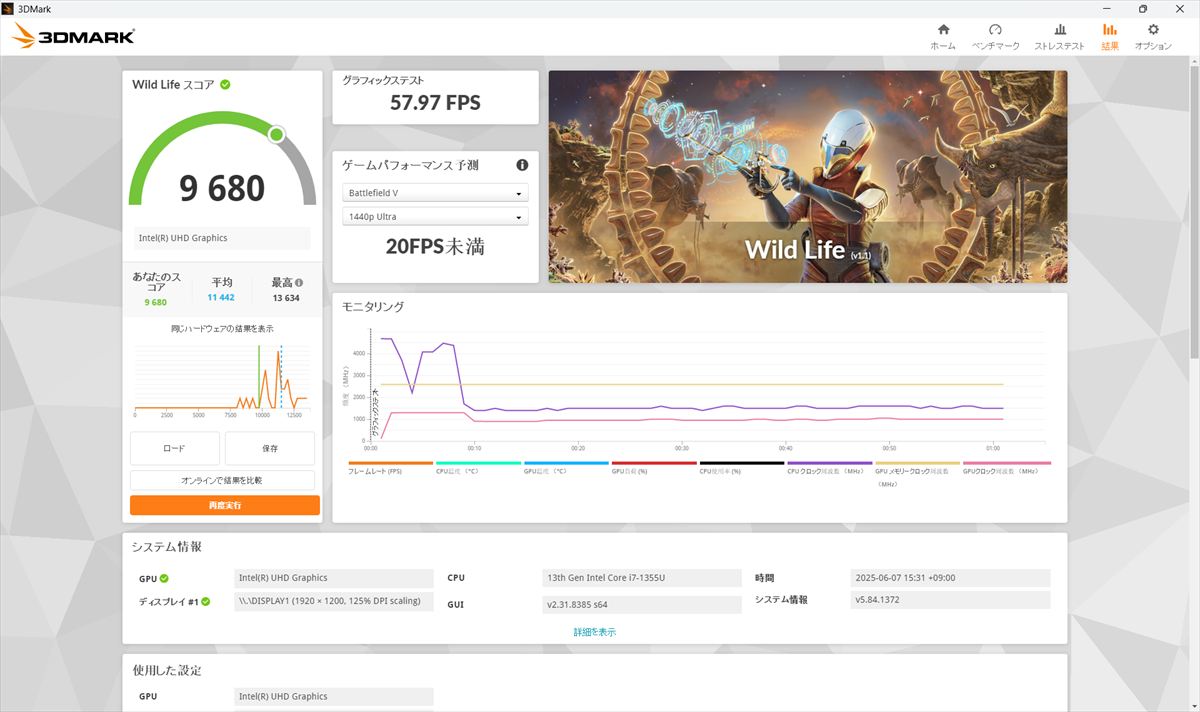
Task: Toggle フレームレート (FPS) legend swatch
Action: click(390, 463)
